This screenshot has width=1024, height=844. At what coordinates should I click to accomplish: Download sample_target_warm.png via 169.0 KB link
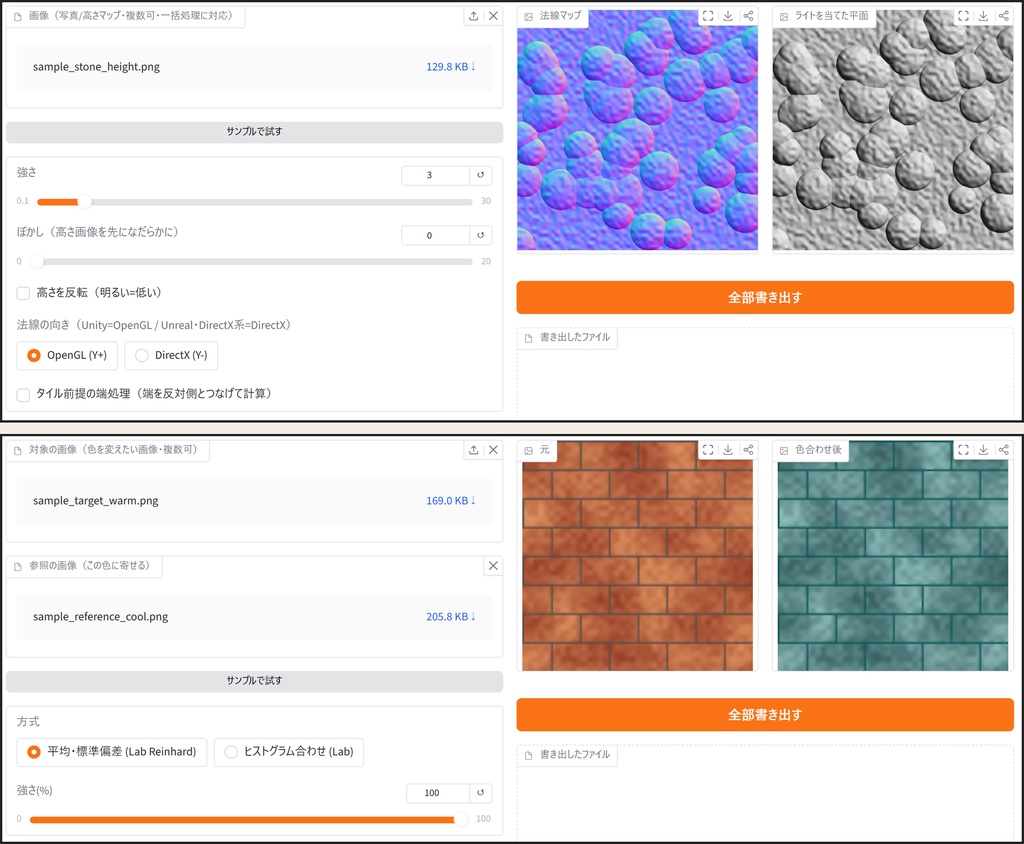451,500
